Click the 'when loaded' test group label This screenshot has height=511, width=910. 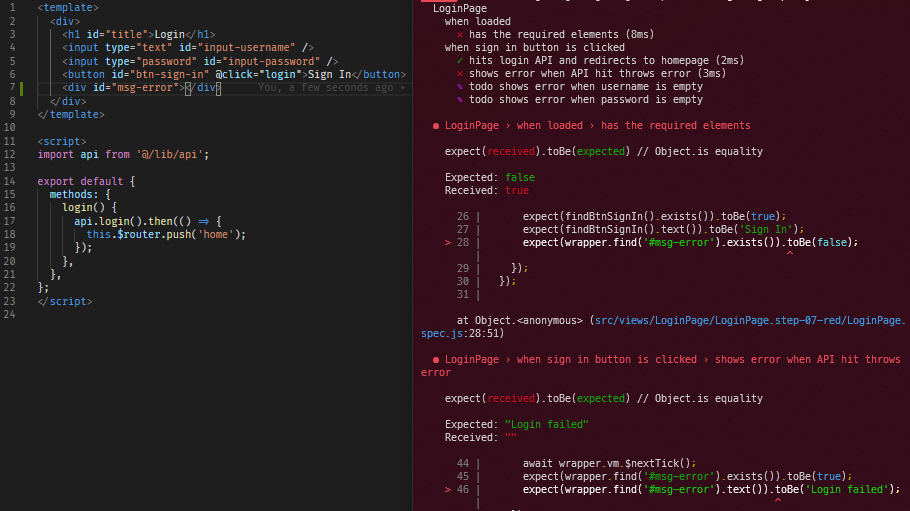[478, 21]
